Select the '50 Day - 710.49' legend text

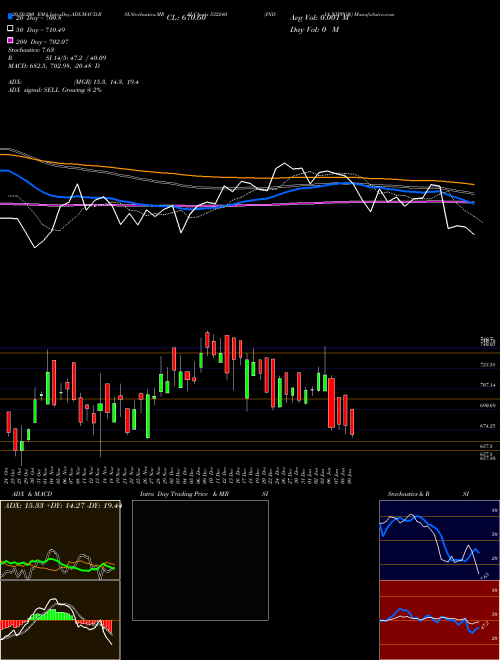click(x=40, y=30)
